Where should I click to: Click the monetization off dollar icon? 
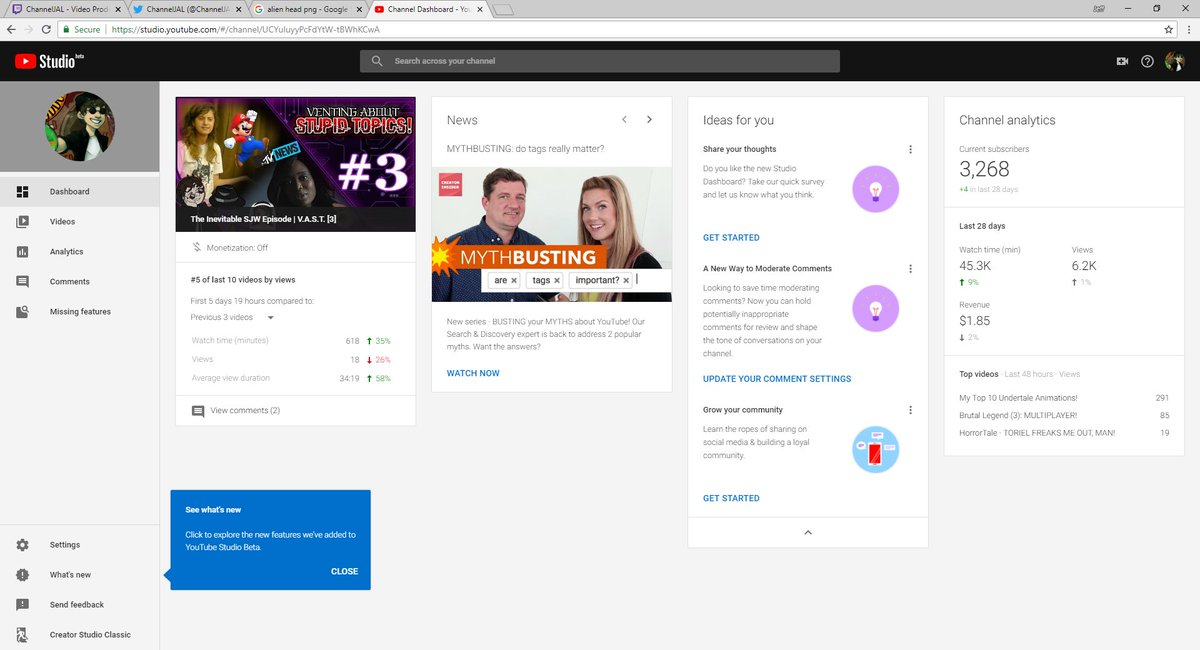tap(197, 247)
